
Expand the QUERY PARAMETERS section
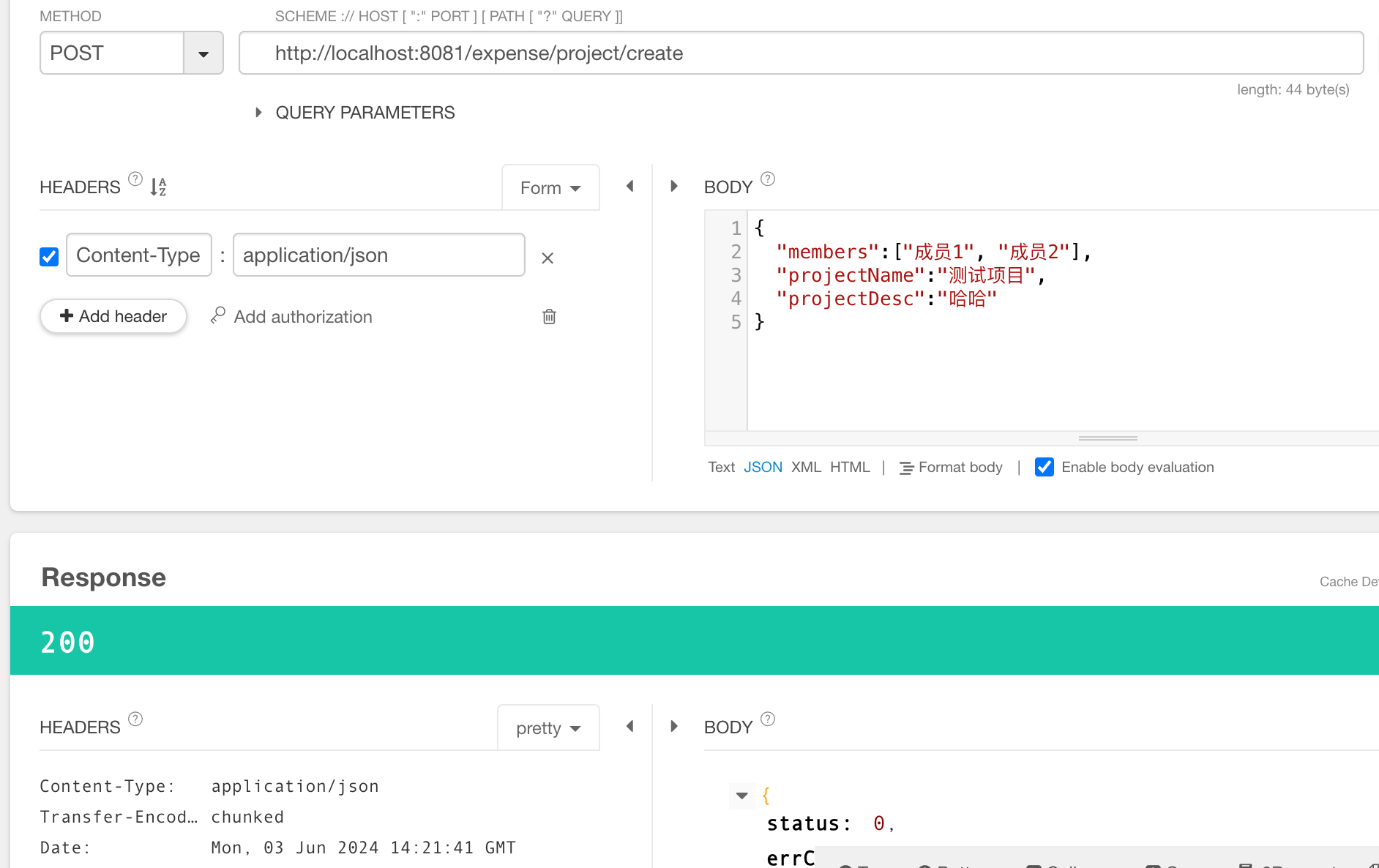258,113
